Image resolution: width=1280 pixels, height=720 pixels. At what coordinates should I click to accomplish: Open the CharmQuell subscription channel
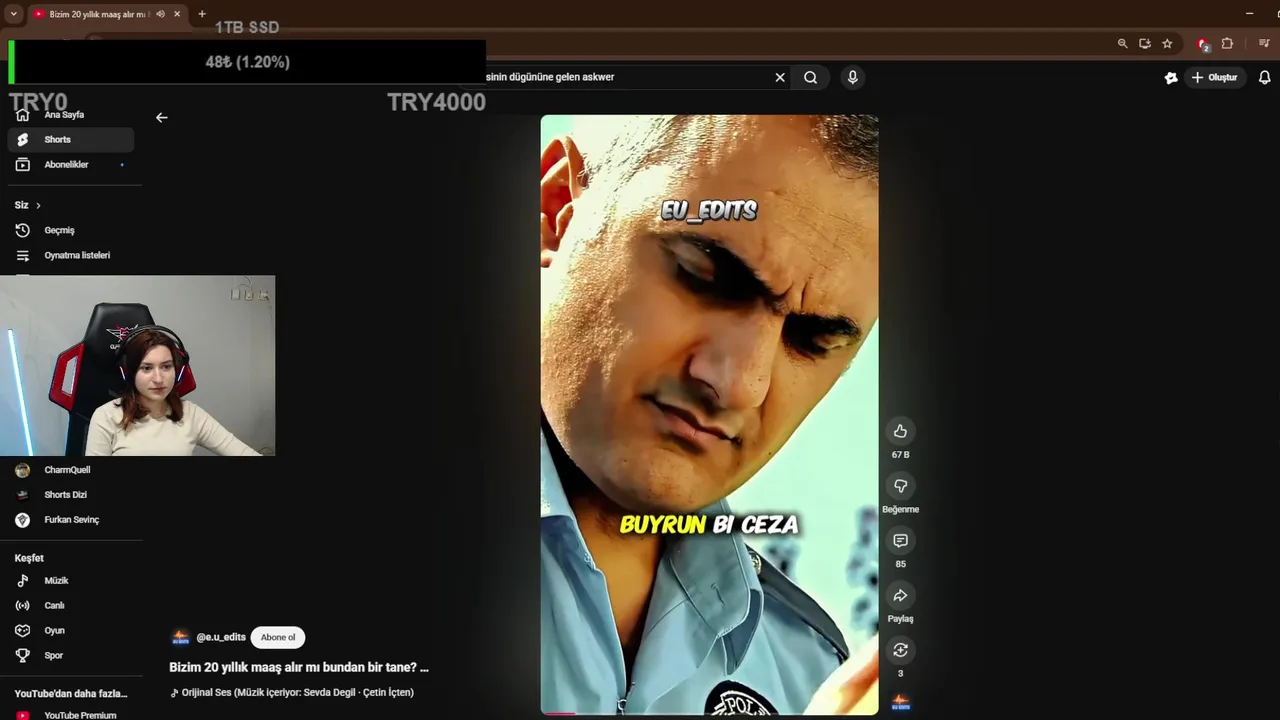(x=70, y=470)
